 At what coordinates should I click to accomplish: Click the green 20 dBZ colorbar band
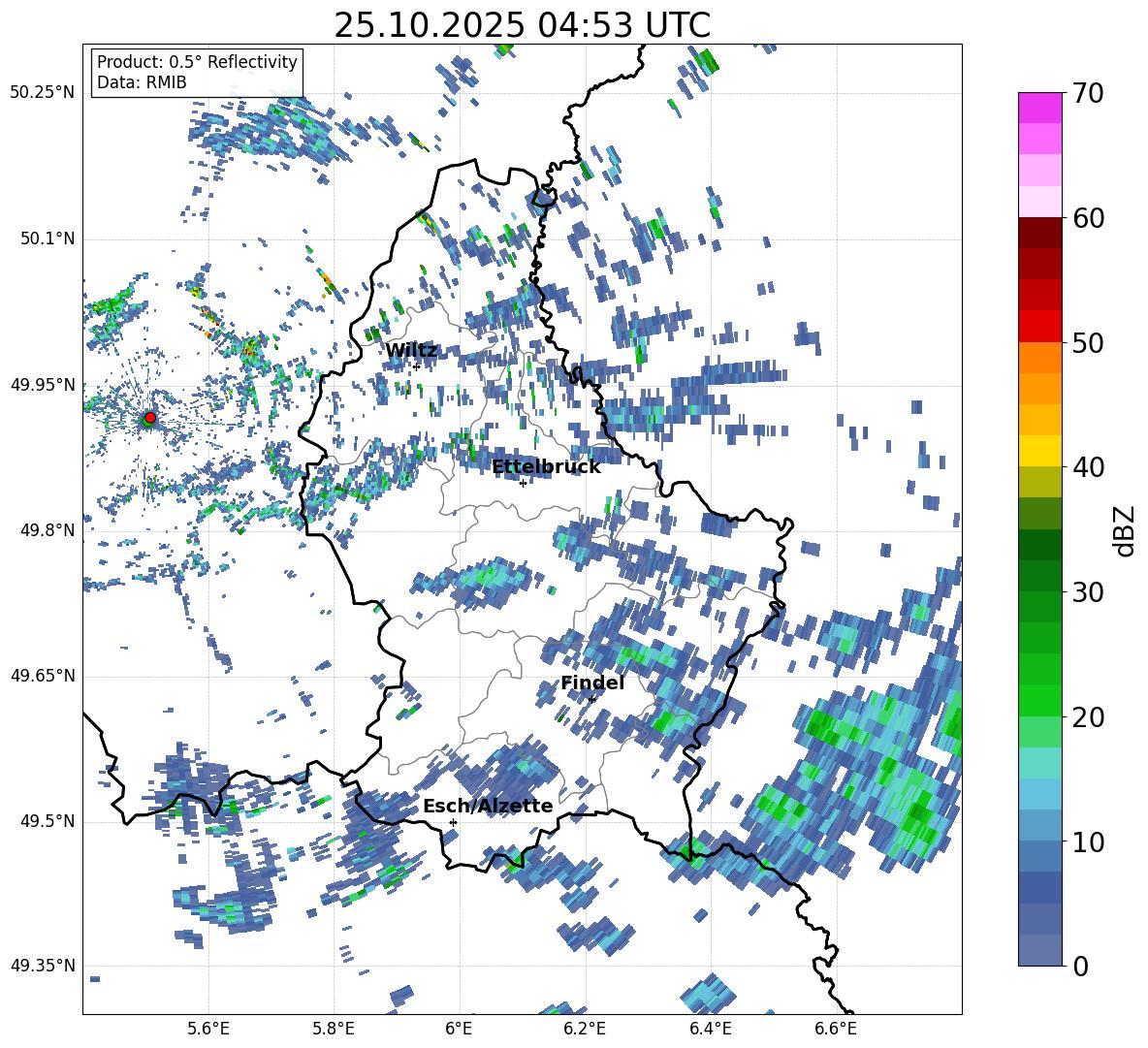click(1039, 701)
